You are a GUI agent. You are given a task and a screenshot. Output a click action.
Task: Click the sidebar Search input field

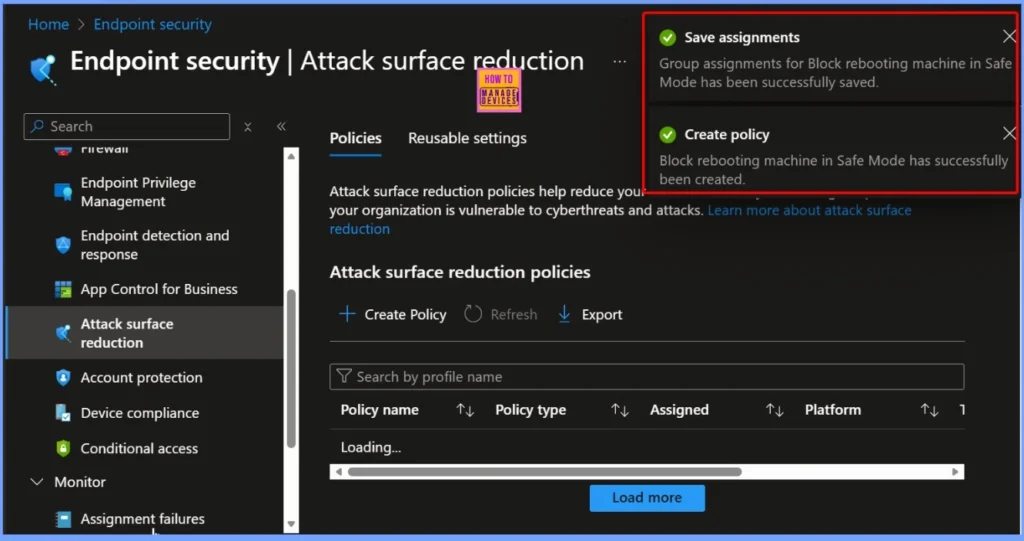coord(127,126)
